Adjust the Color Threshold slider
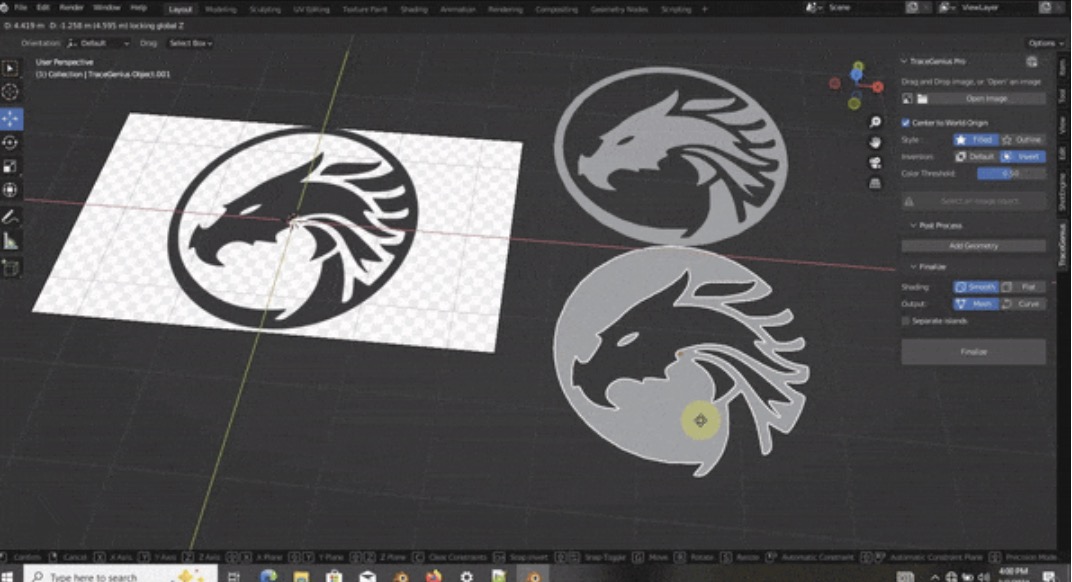The image size is (1072, 582). coord(1011,174)
